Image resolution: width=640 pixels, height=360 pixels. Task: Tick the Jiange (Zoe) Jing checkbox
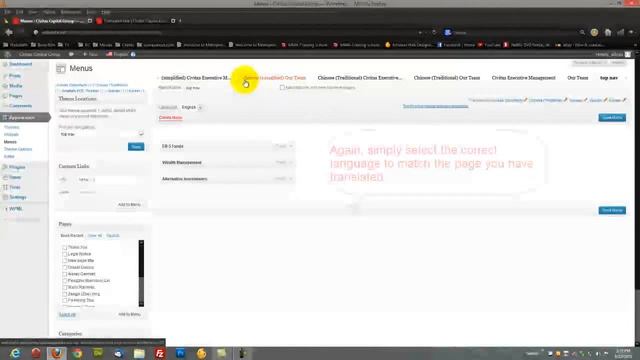coord(64,294)
